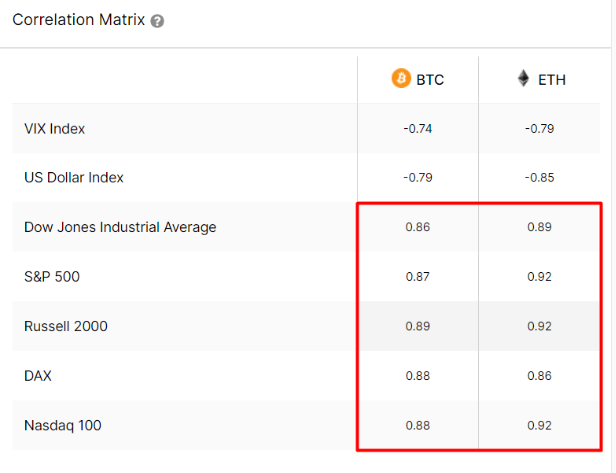Select the DAX row label
616x473 pixels.
click(38, 376)
